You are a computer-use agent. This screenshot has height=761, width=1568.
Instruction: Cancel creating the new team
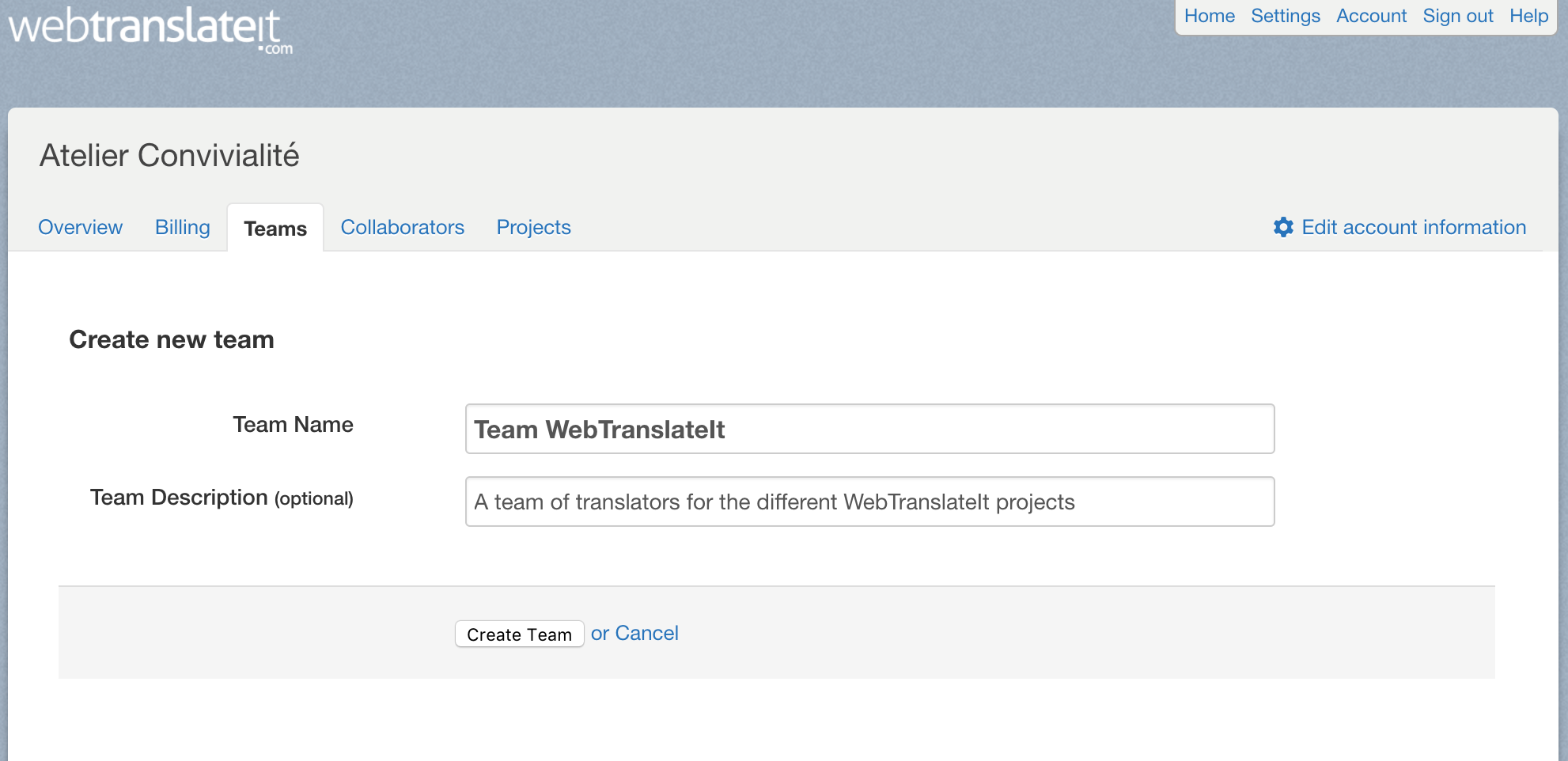[x=646, y=633]
